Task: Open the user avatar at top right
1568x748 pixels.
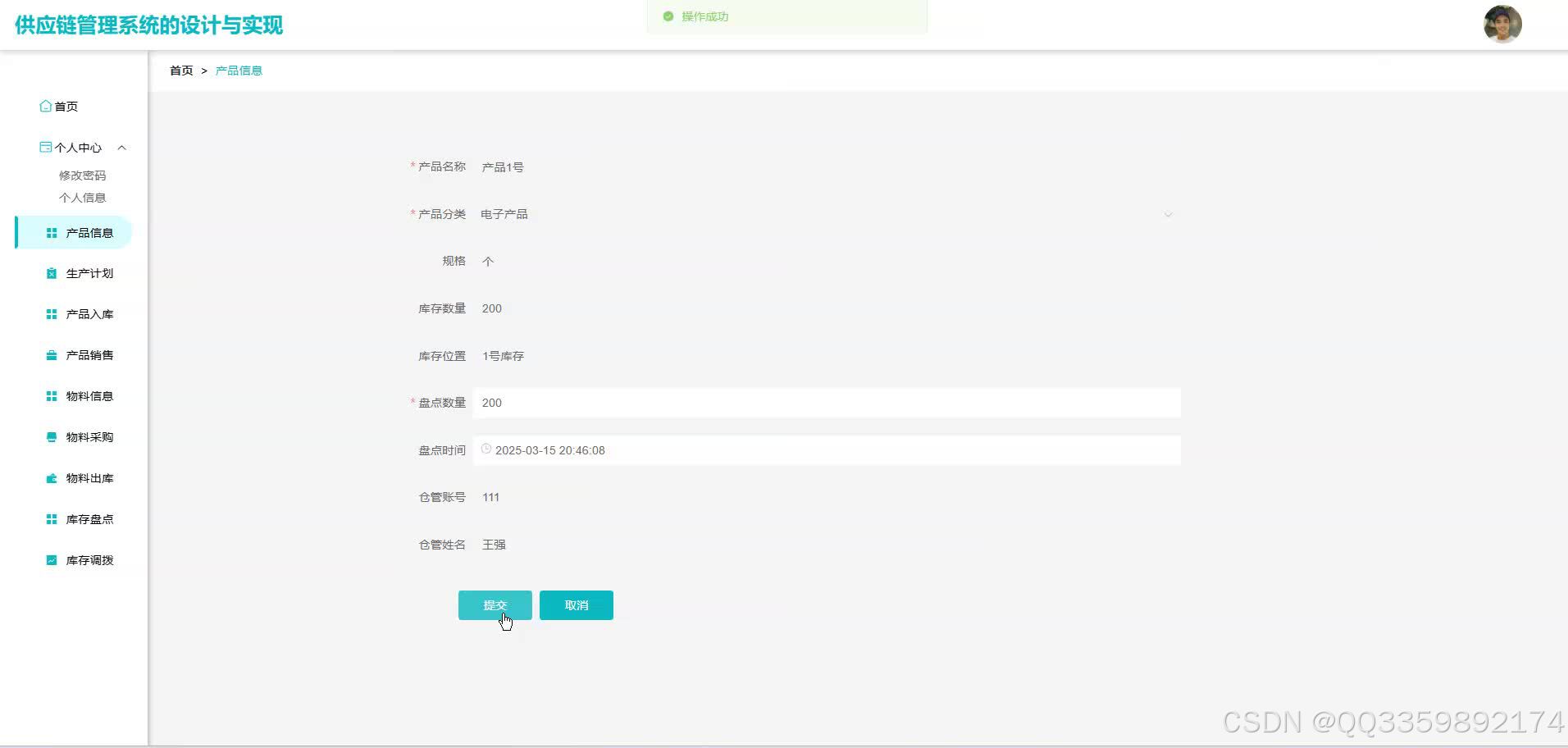Action: pyautogui.click(x=1502, y=24)
